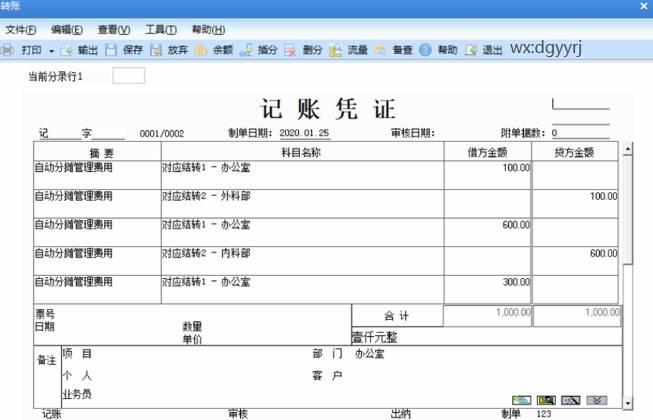
Task: Click the Print (打印) toolbar icon
Action: click(7, 50)
